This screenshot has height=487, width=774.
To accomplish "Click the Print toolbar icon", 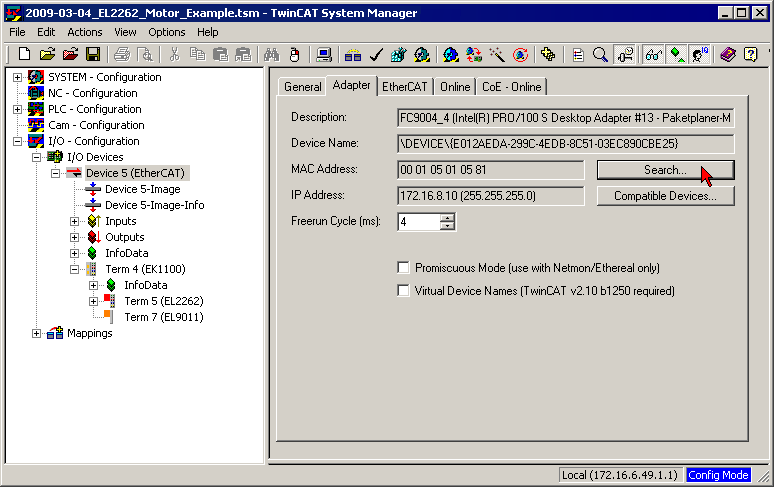I will click(x=122, y=54).
